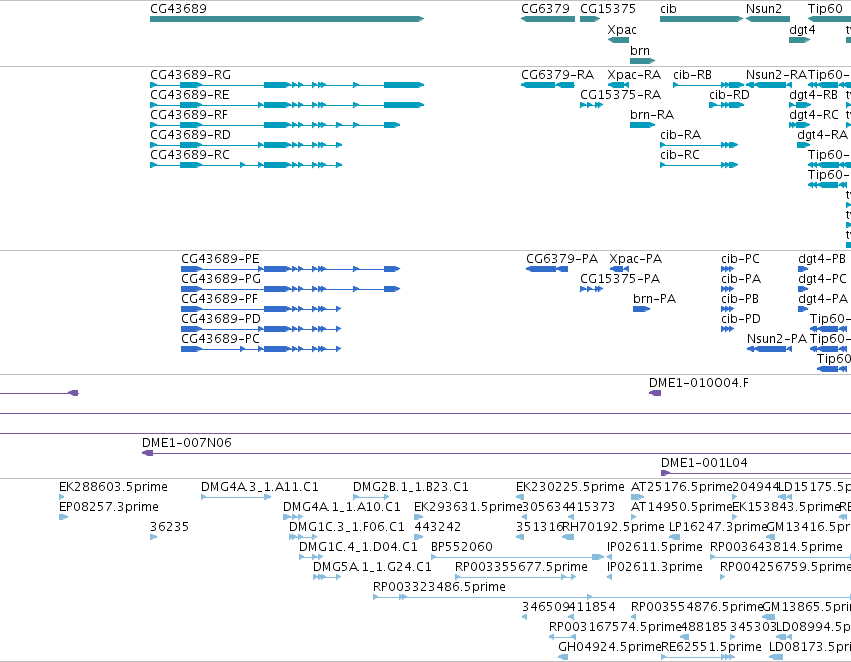Click cDNA DMG5A.1_1.G24.C1

(327, 577)
